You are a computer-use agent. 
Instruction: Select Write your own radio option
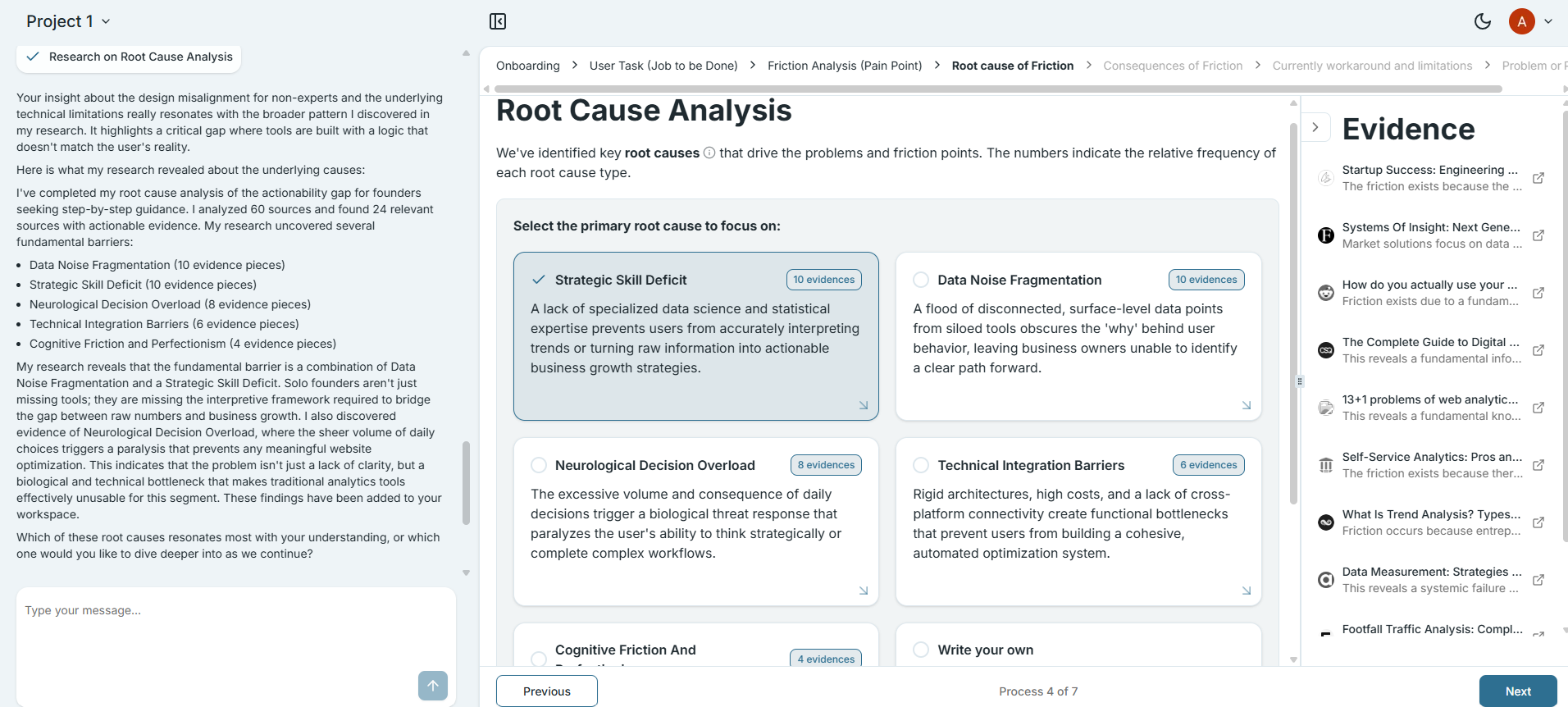[x=921, y=650]
